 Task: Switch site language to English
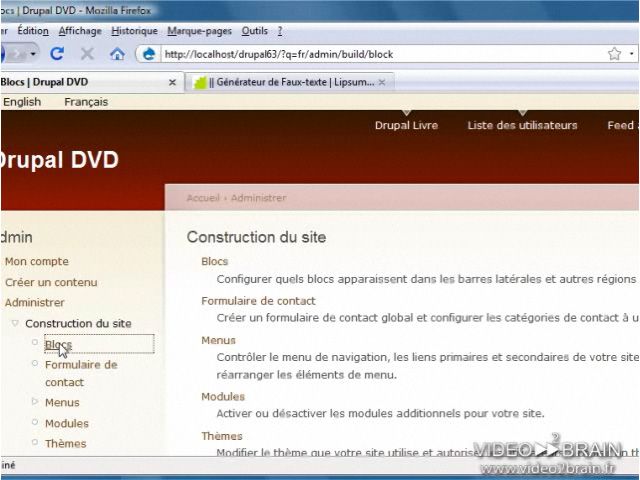click(x=22, y=102)
